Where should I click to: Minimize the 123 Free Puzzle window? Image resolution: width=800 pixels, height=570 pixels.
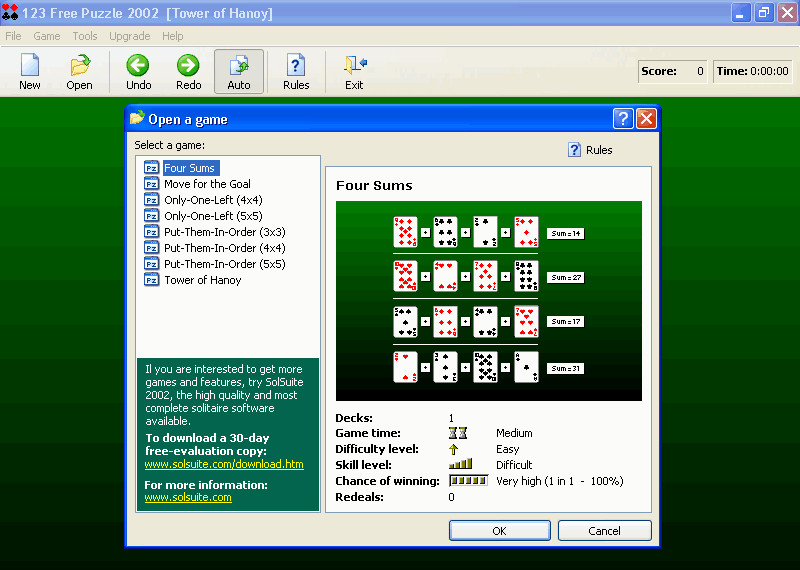(741, 13)
